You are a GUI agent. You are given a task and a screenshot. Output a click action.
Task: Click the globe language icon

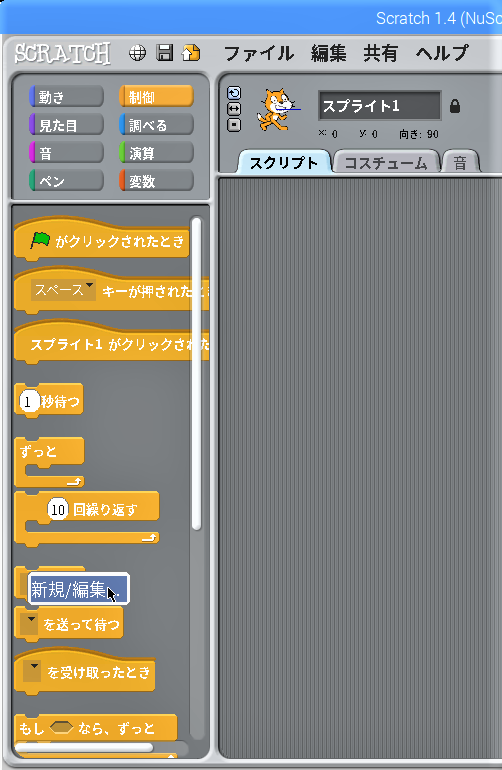click(x=138, y=53)
